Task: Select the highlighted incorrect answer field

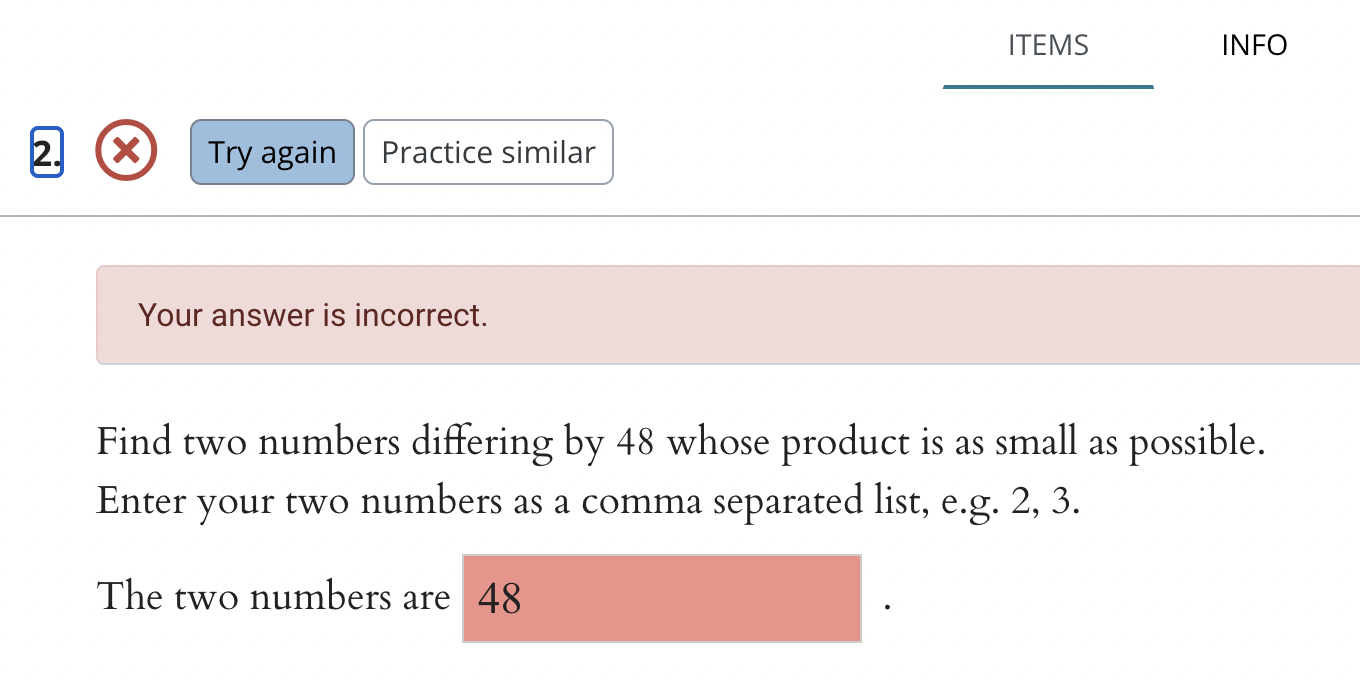Action: pos(661,598)
